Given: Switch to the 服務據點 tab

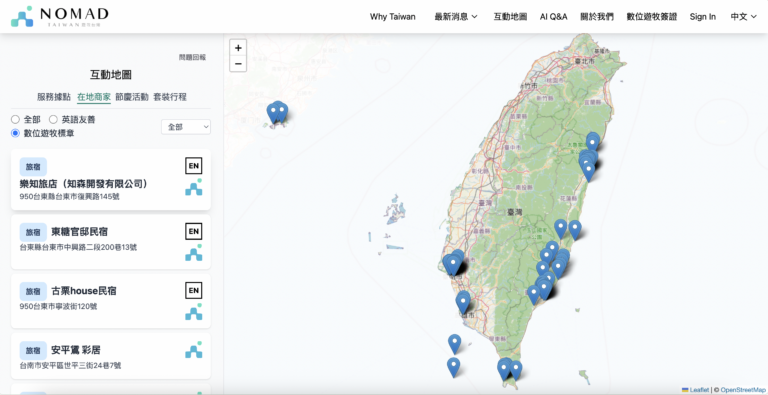Looking at the screenshot, I should tap(54, 97).
